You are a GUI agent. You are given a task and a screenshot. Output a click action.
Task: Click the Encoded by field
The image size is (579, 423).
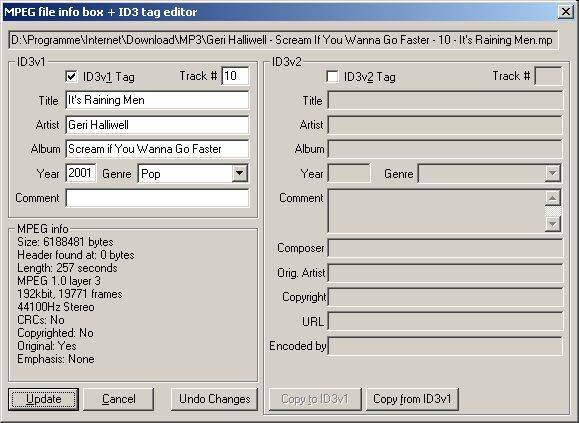(x=445, y=346)
